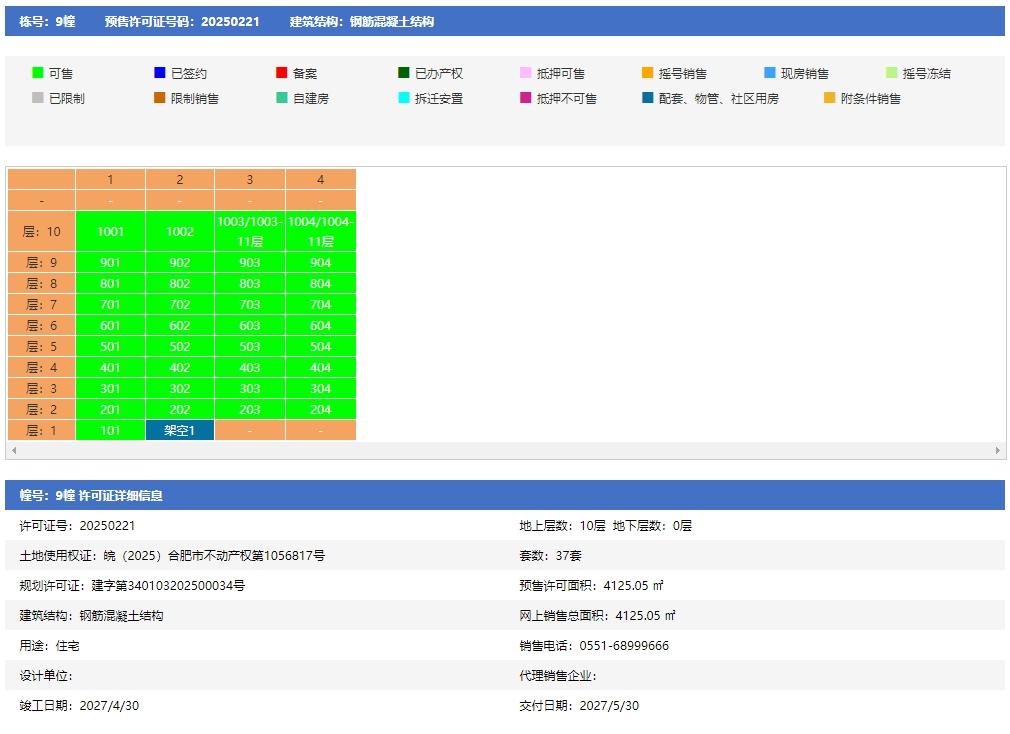The image size is (1010, 734).
Task: Choose unit 601
Action: point(110,326)
